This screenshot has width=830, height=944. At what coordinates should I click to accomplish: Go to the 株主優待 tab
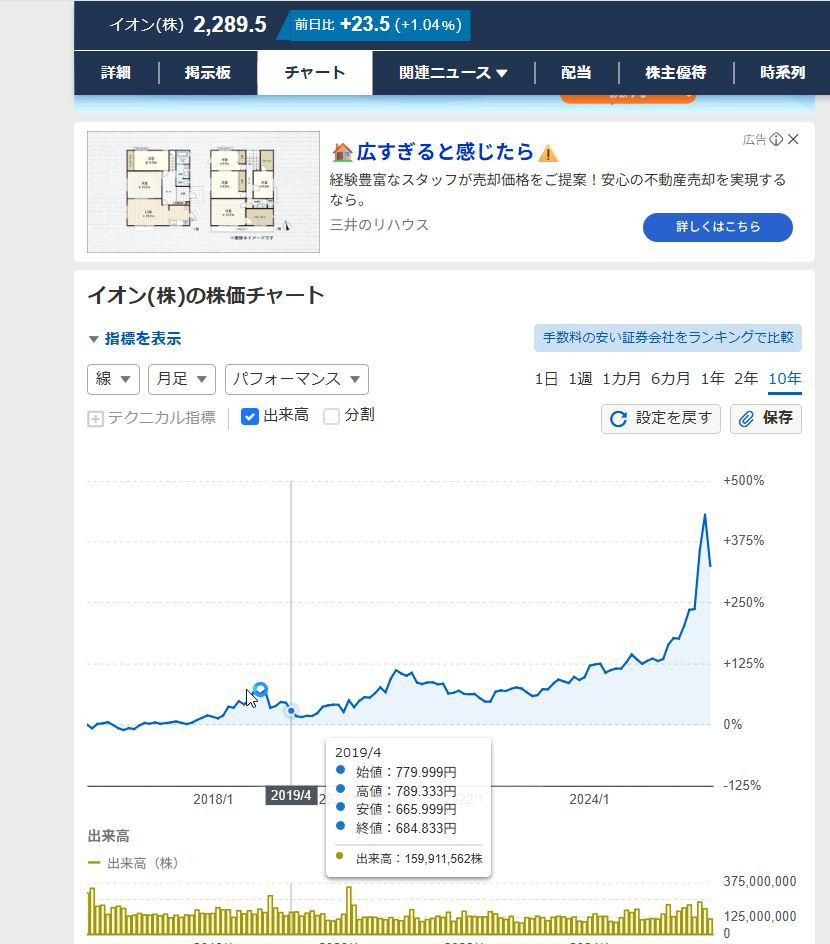pyautogui.click(x=675, y=73)
